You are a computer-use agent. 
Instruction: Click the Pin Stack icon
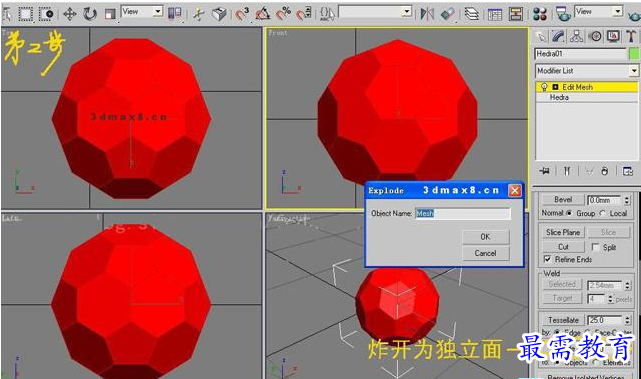point(545,171)
